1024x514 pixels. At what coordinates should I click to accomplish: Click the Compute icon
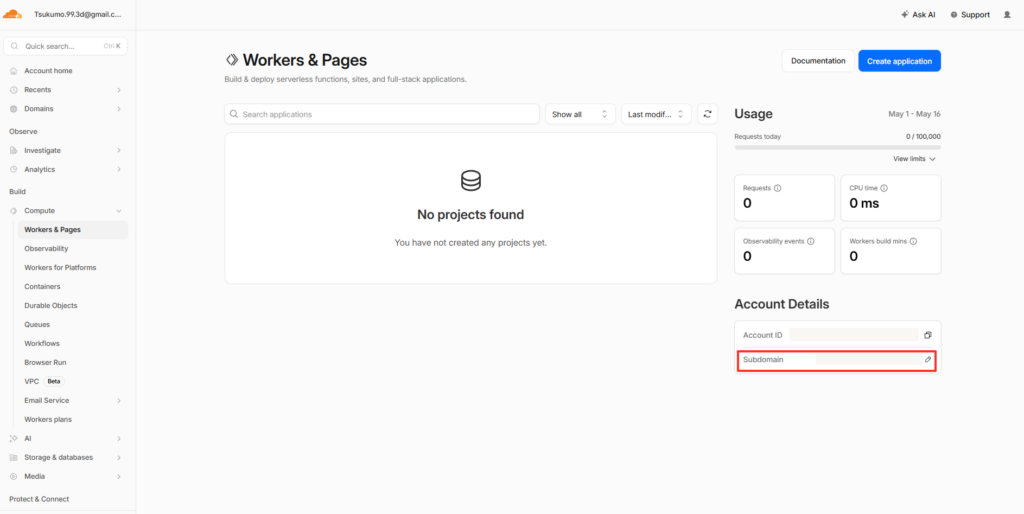14,210
